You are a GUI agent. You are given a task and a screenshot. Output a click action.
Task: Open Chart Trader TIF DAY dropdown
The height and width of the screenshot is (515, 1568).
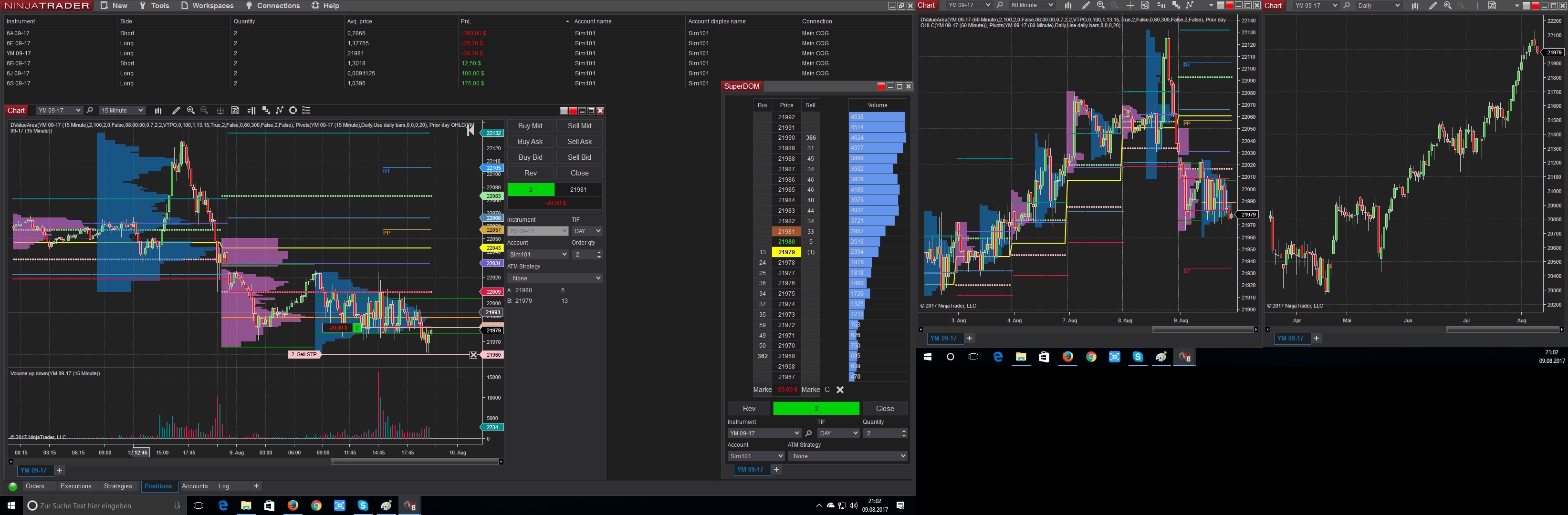587,231
